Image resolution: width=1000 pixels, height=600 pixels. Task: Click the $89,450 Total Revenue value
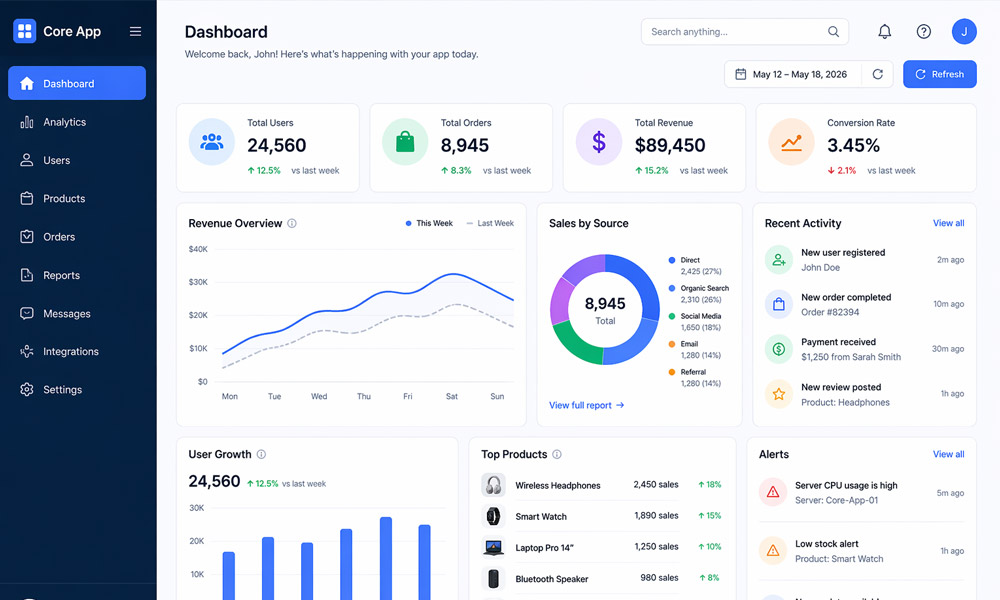click(670, 145)
